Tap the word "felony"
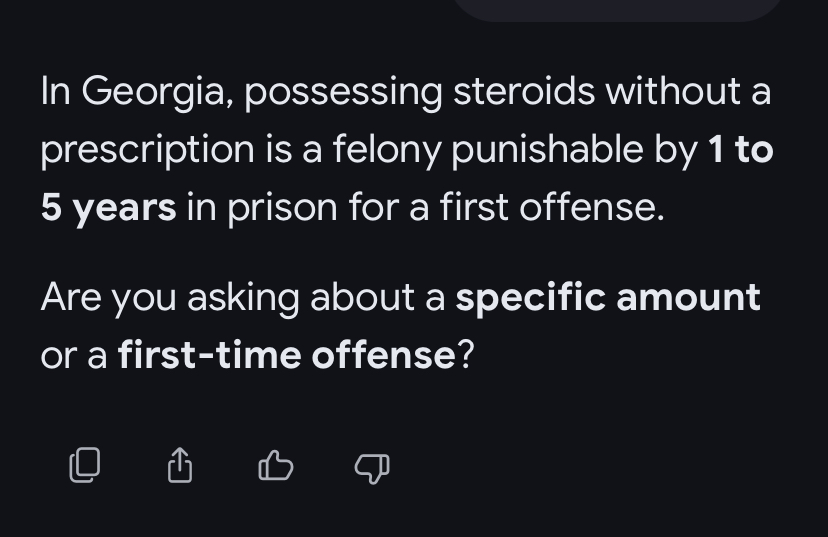828x537 pixels. coord(390,151)
